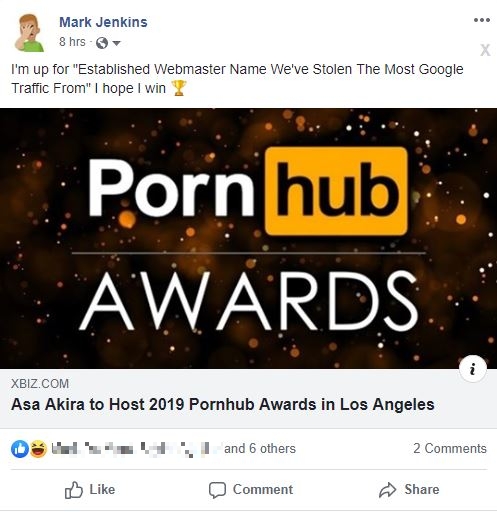Click the Share arrow button
The height and width of the screenshot is (512, 497).
(409, 490)
